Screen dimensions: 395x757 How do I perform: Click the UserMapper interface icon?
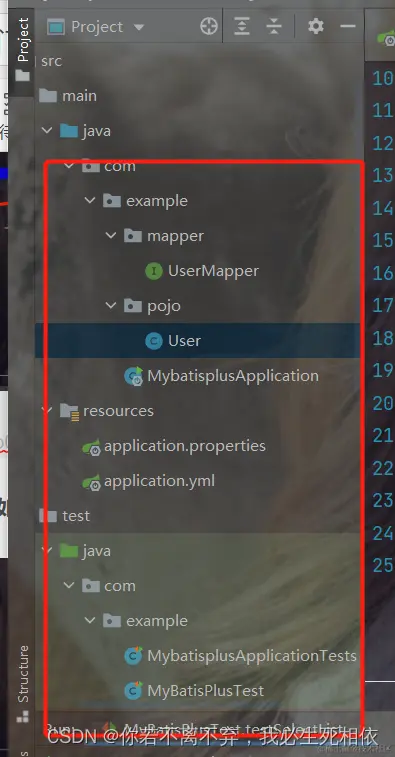point(154,271)
